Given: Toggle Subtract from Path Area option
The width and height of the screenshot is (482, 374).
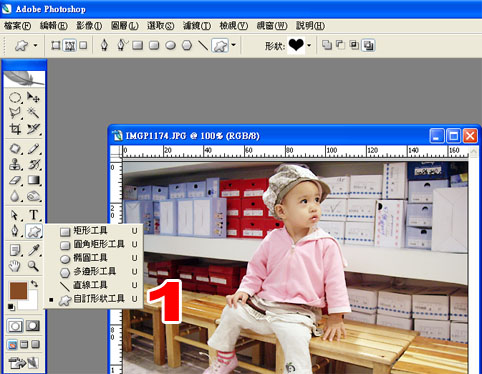Looking at the screenshot, I should point(340,45).
